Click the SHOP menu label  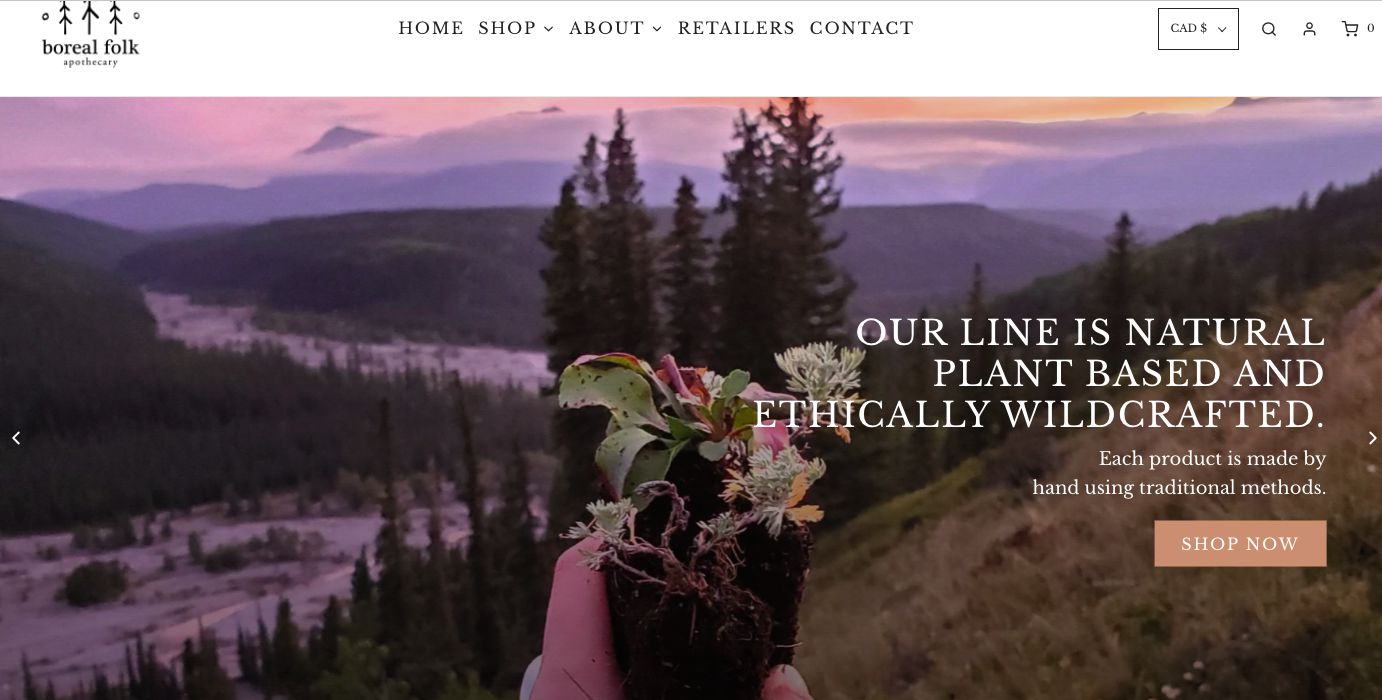(507, 28)
